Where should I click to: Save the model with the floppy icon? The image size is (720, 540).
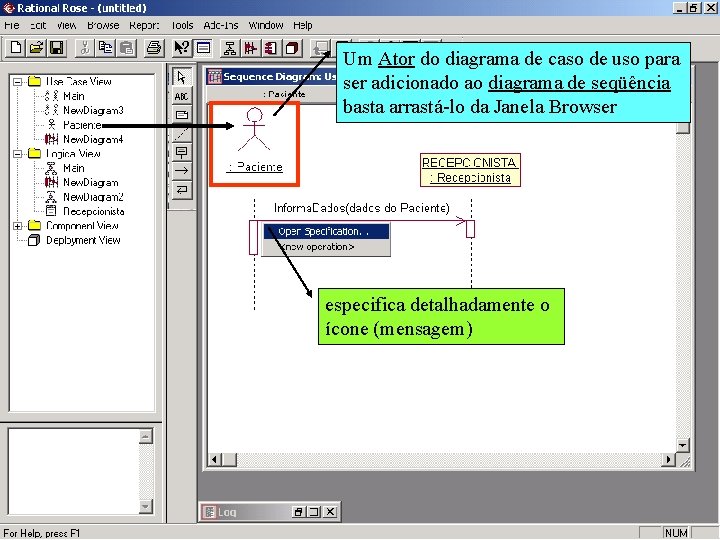point(57,48)
